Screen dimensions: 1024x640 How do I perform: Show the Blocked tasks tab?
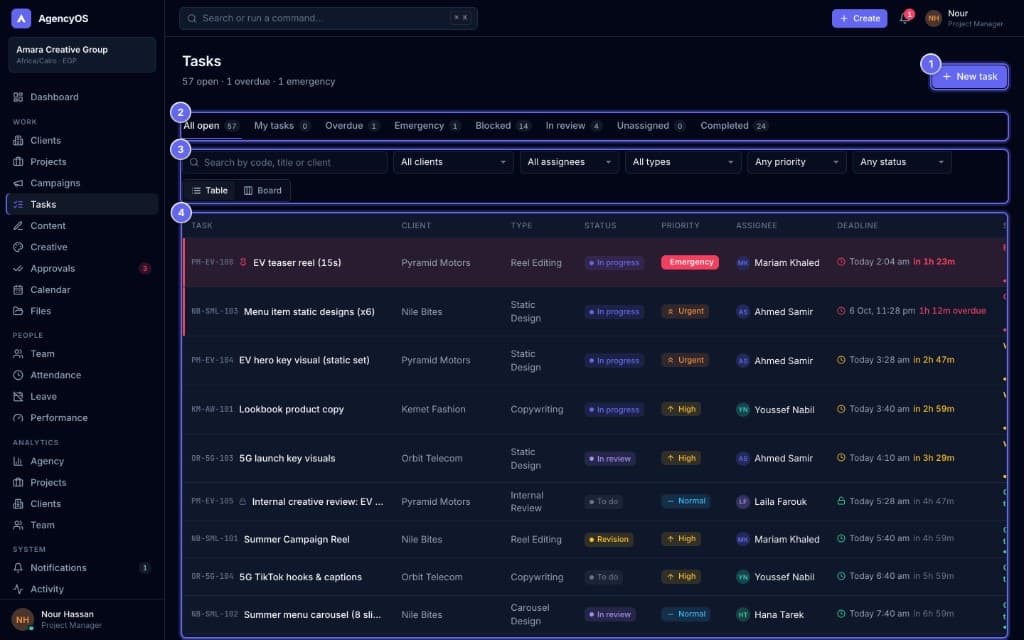coord(503,125)
